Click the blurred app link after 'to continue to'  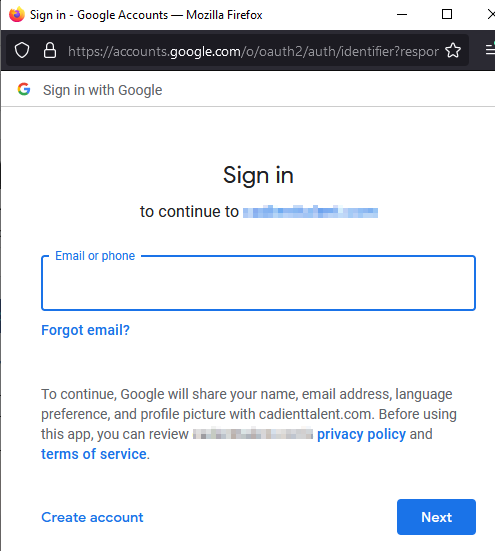click(x=310, y=212)
